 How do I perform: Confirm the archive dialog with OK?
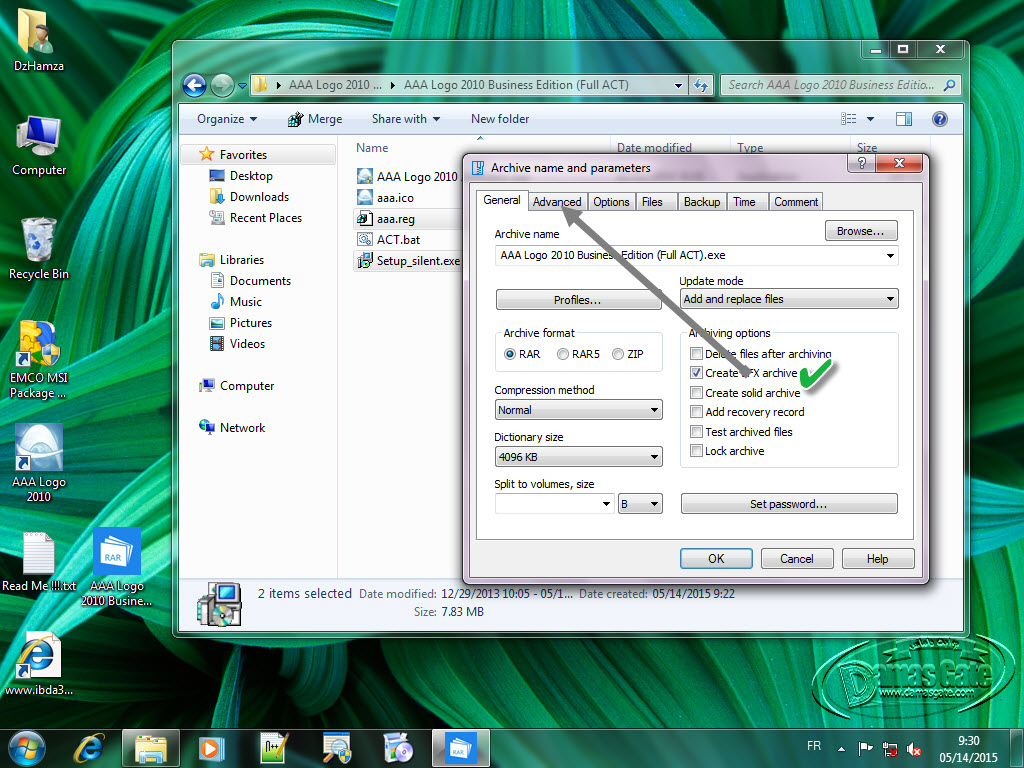[716, 559]
